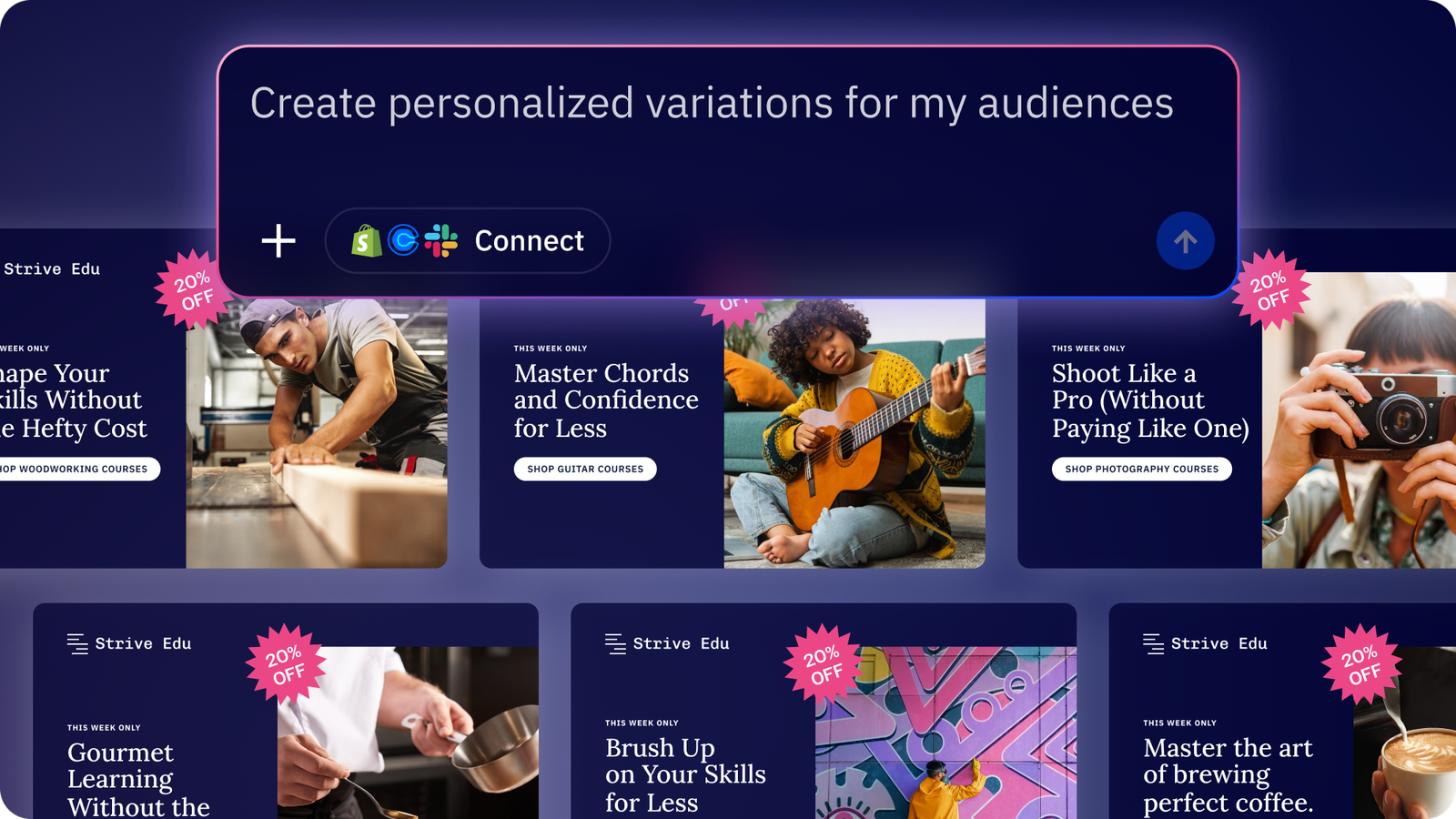Click the blue circular C icon

click(403, 240)
